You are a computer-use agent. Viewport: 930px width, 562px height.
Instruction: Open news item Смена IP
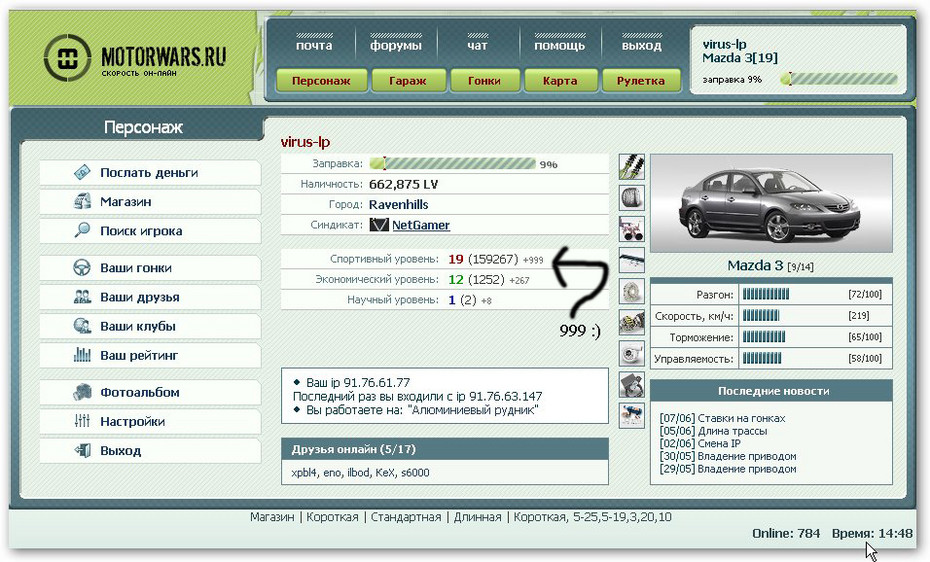tap(719, 443)
